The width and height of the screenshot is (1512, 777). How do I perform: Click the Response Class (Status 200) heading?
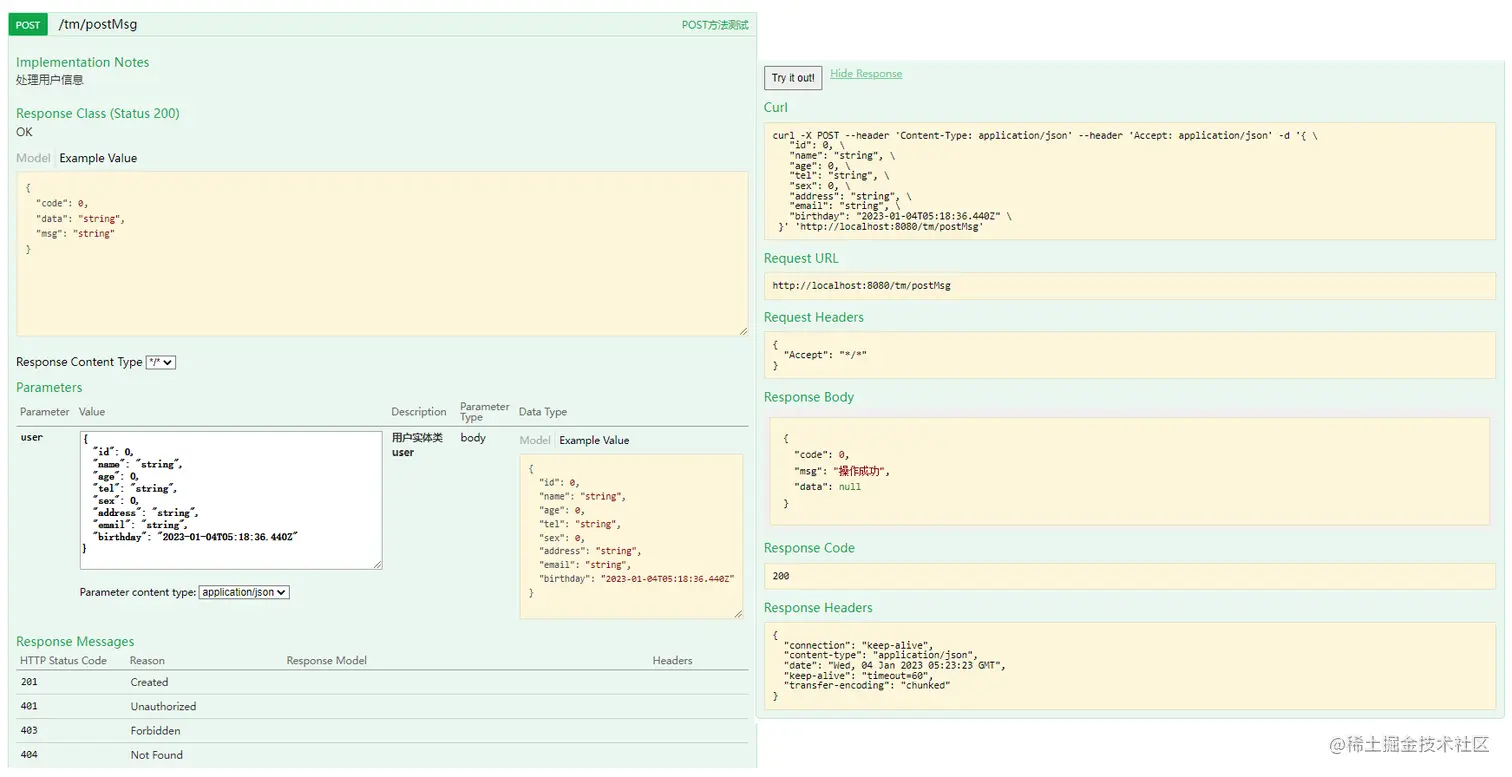(x=98, y=114)
